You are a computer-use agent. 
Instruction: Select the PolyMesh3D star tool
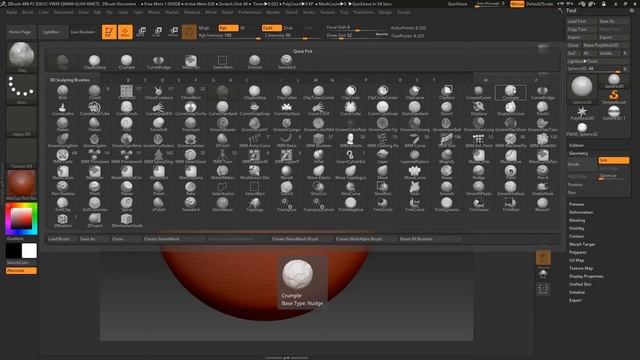582,113
